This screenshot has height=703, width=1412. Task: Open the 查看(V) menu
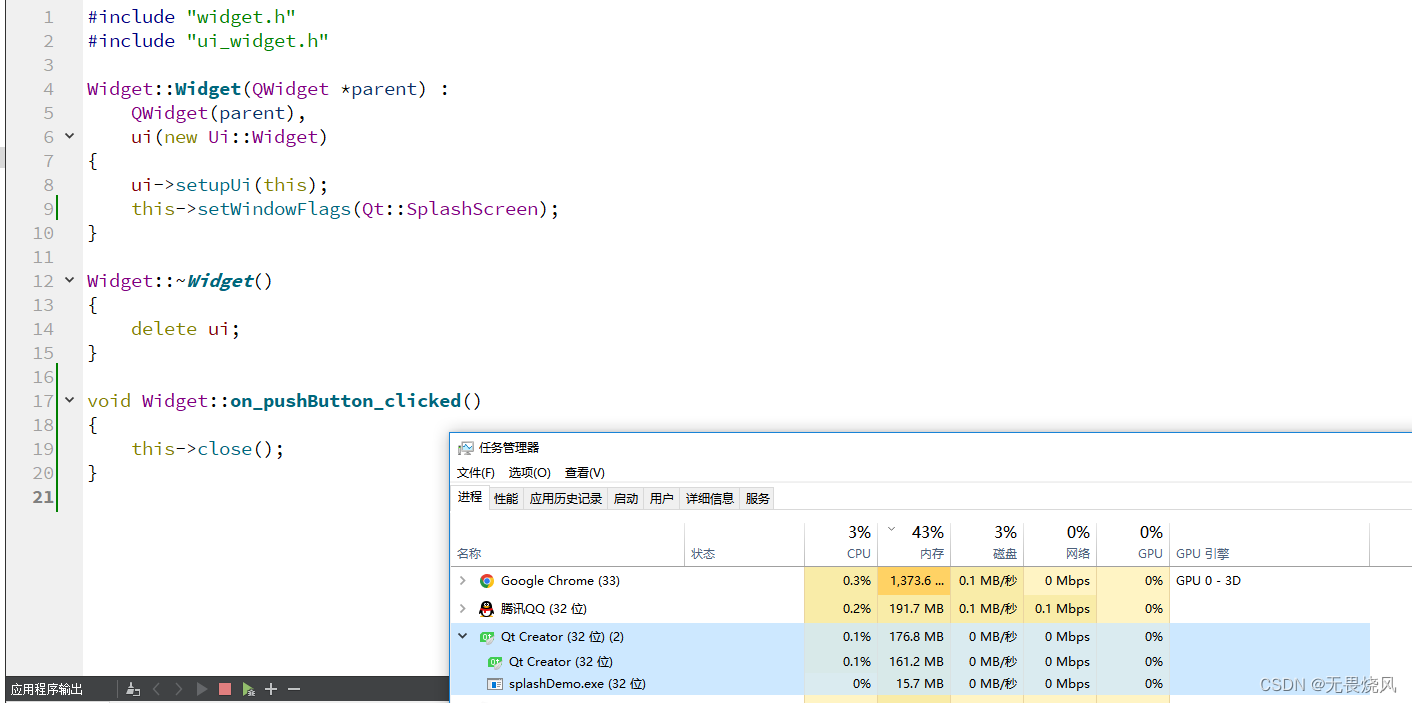584,472
